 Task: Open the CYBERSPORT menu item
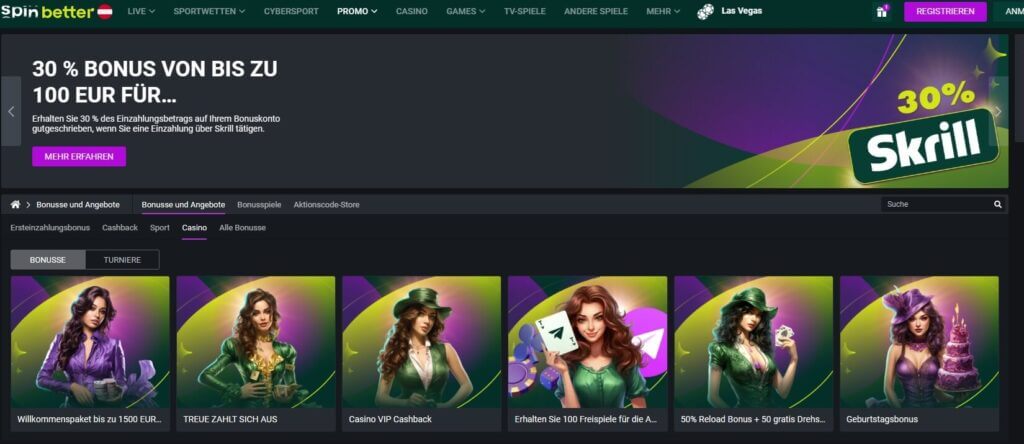(x=291, y=11)
